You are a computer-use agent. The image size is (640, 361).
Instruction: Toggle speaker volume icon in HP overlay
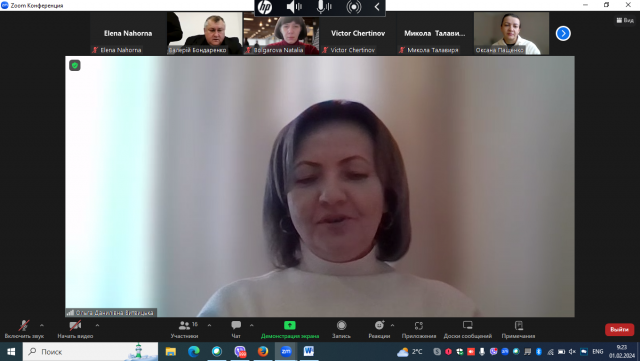294,7
